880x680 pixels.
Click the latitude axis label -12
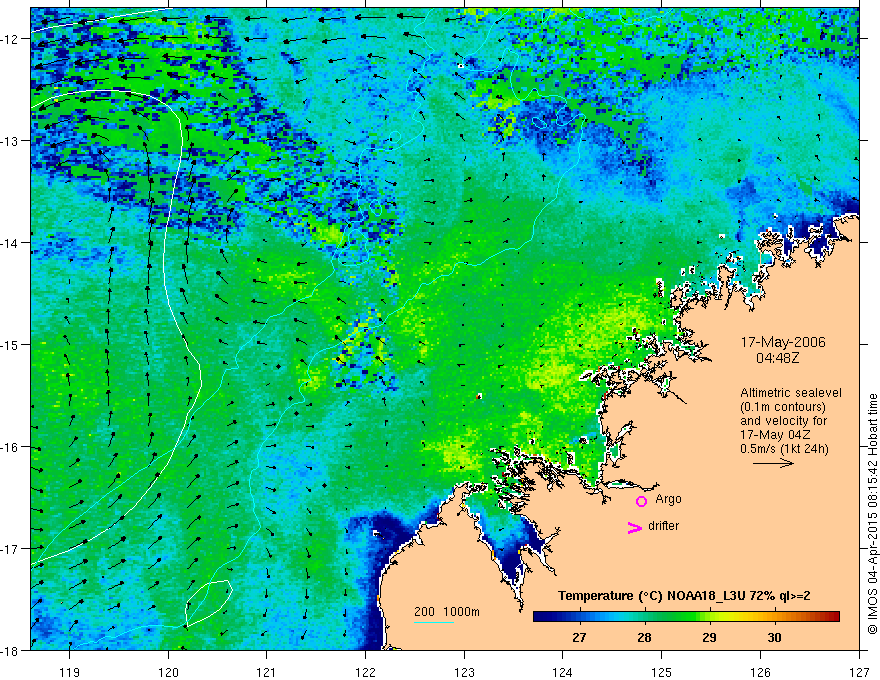point(11,39)
